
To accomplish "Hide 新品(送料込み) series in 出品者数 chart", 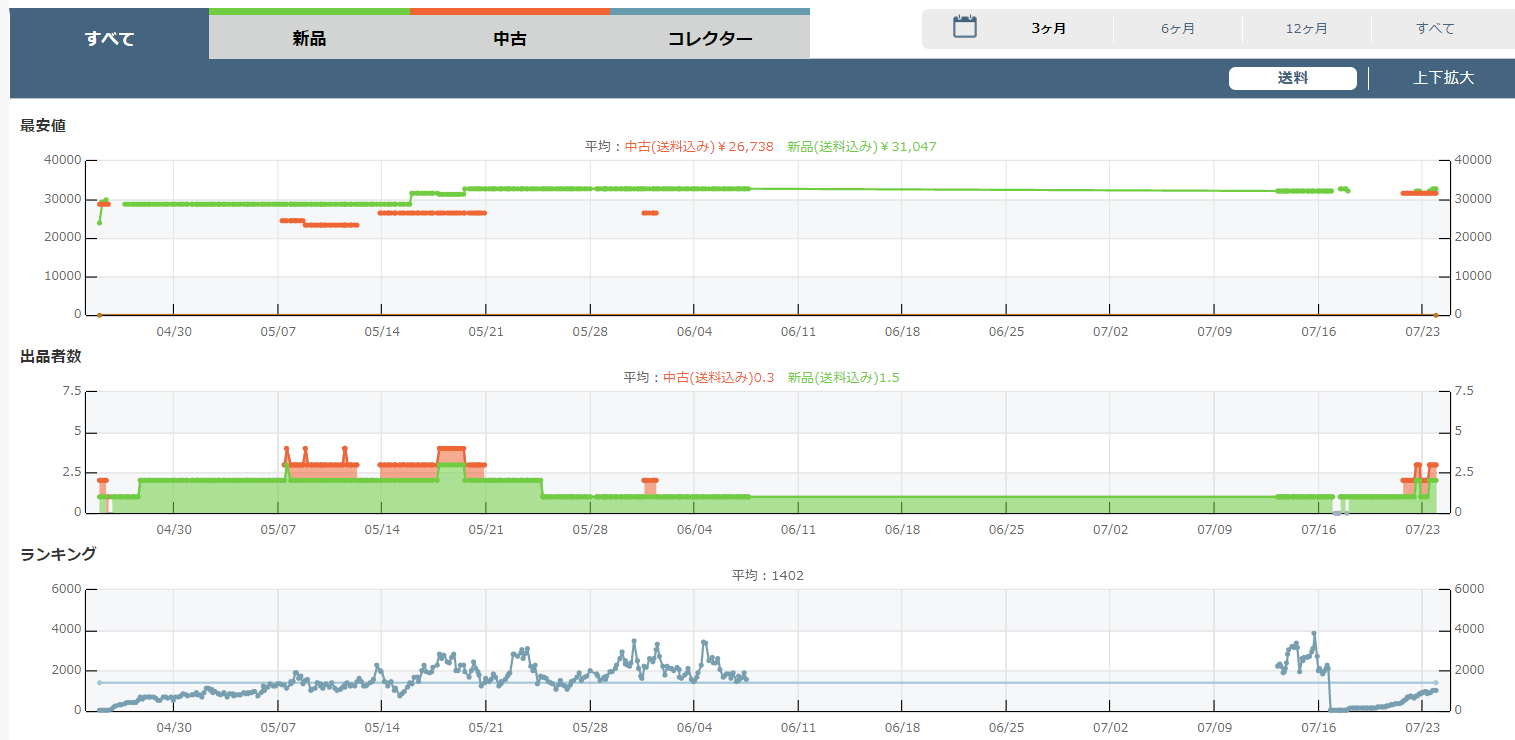I will (x=843, y=377).
